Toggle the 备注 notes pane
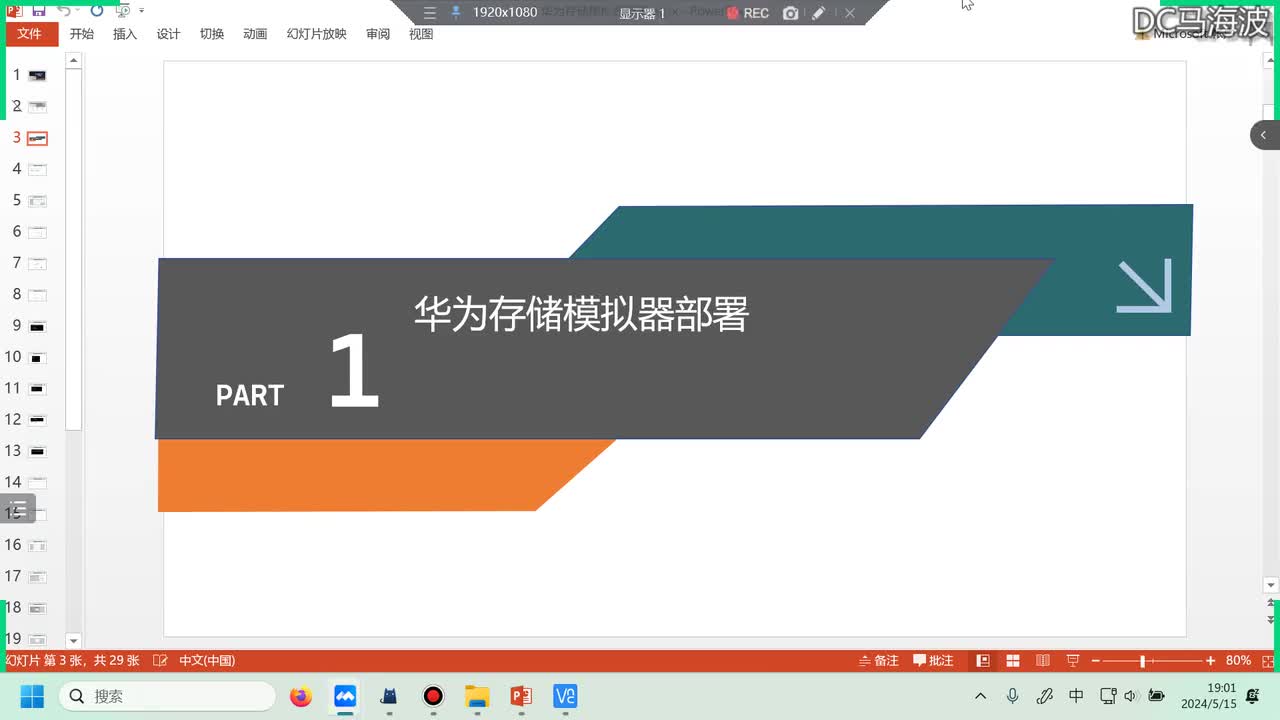This screenshot has width=1280, height=720. pos(879,661)
